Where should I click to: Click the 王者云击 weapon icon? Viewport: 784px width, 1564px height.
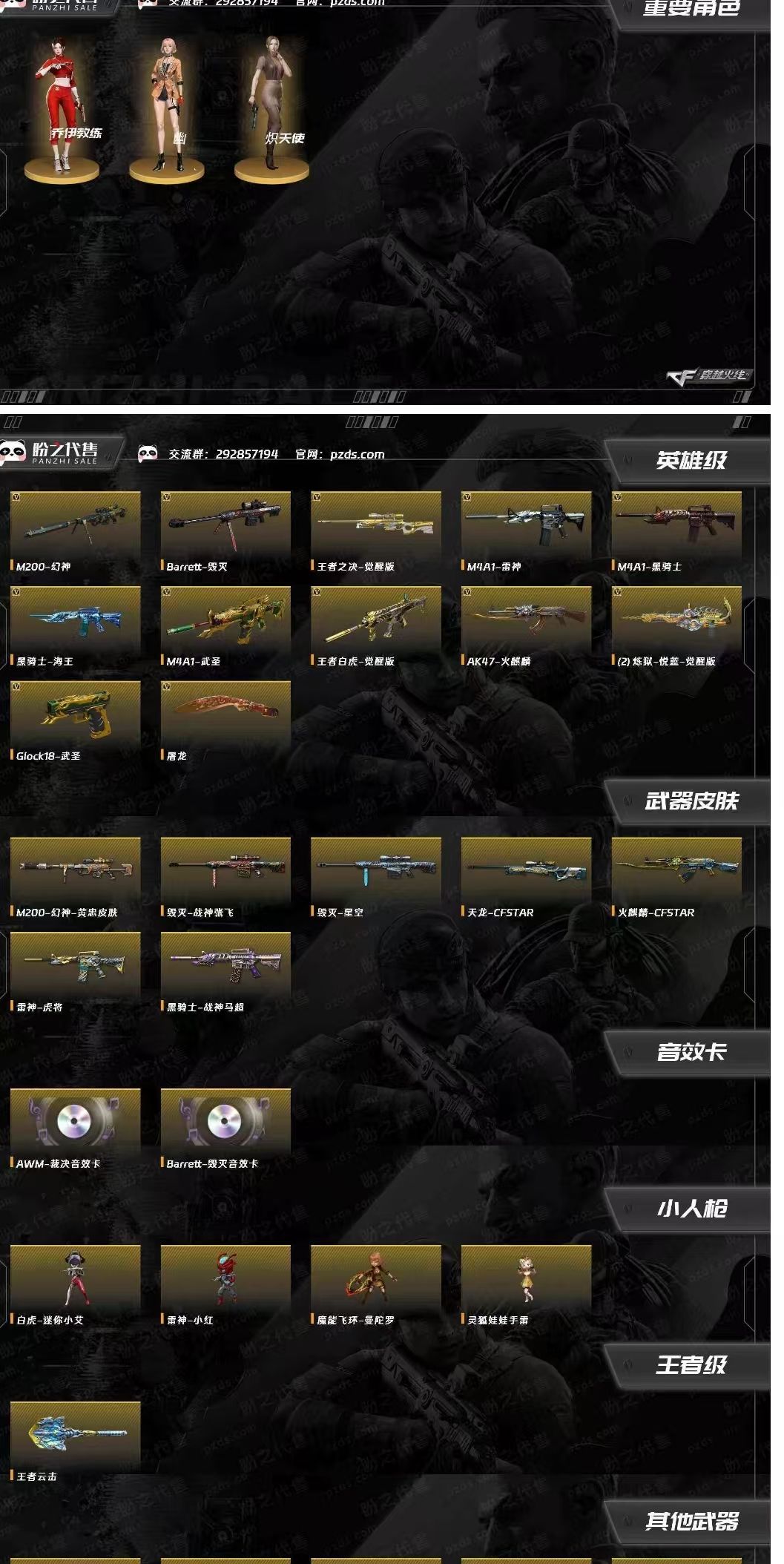point(75,1434)
